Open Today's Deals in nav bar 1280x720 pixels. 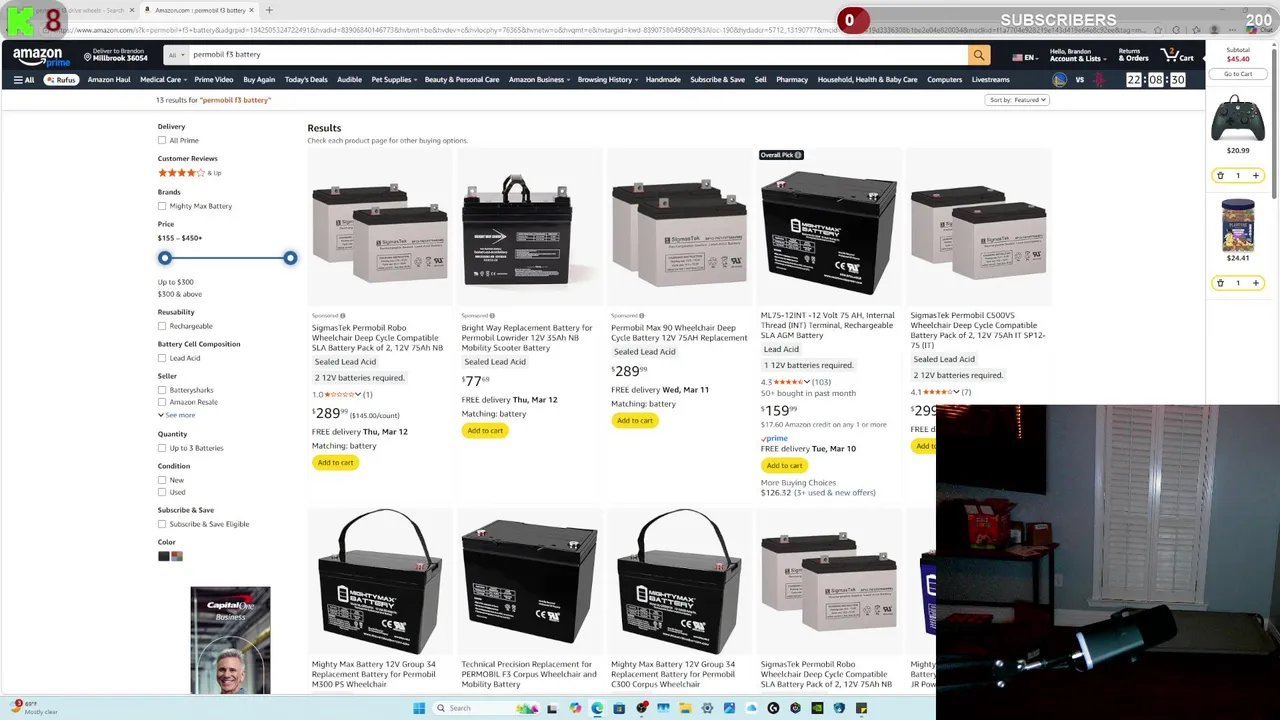pos(306,80)
